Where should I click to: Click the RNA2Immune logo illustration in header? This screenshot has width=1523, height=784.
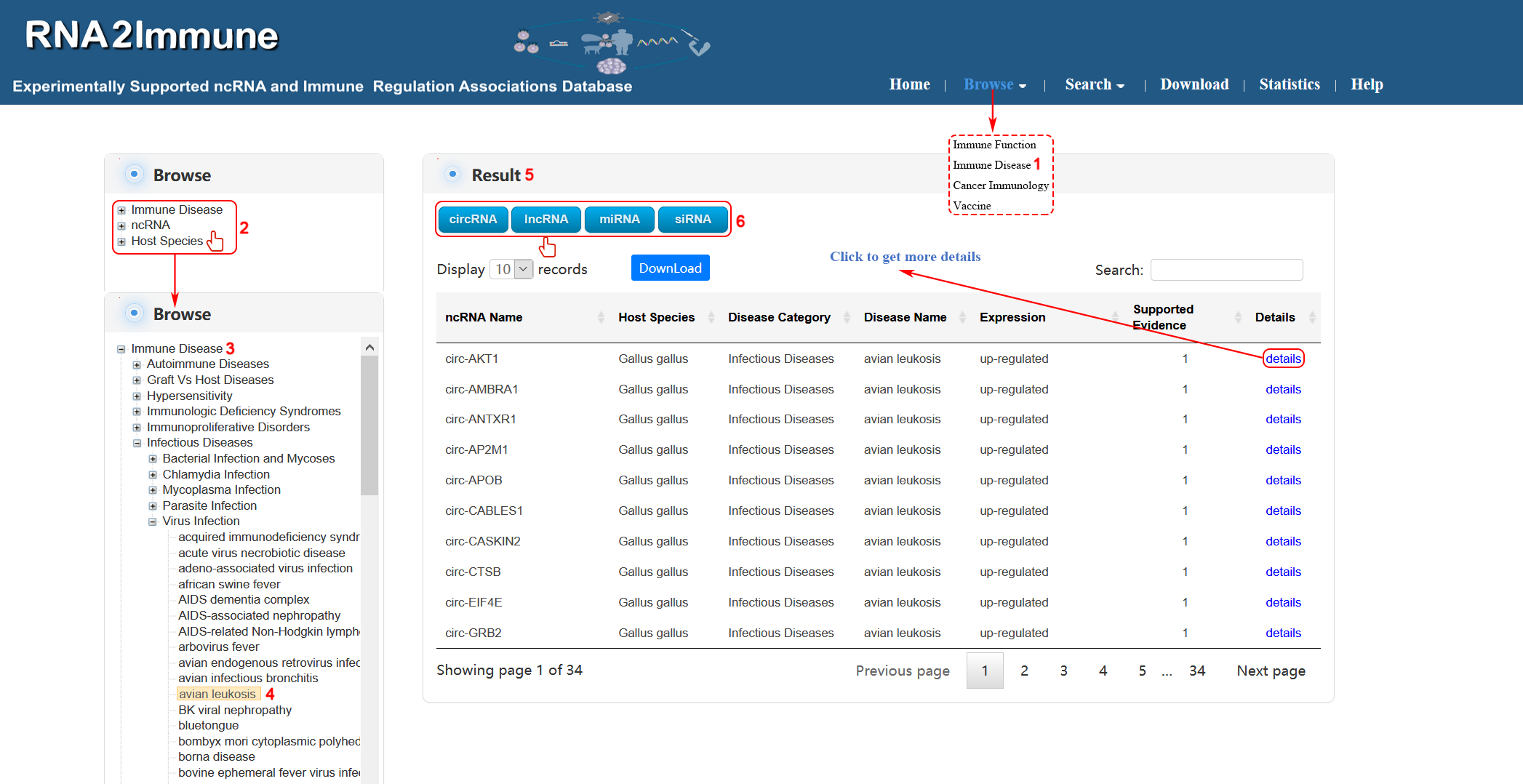pos(611,44)
